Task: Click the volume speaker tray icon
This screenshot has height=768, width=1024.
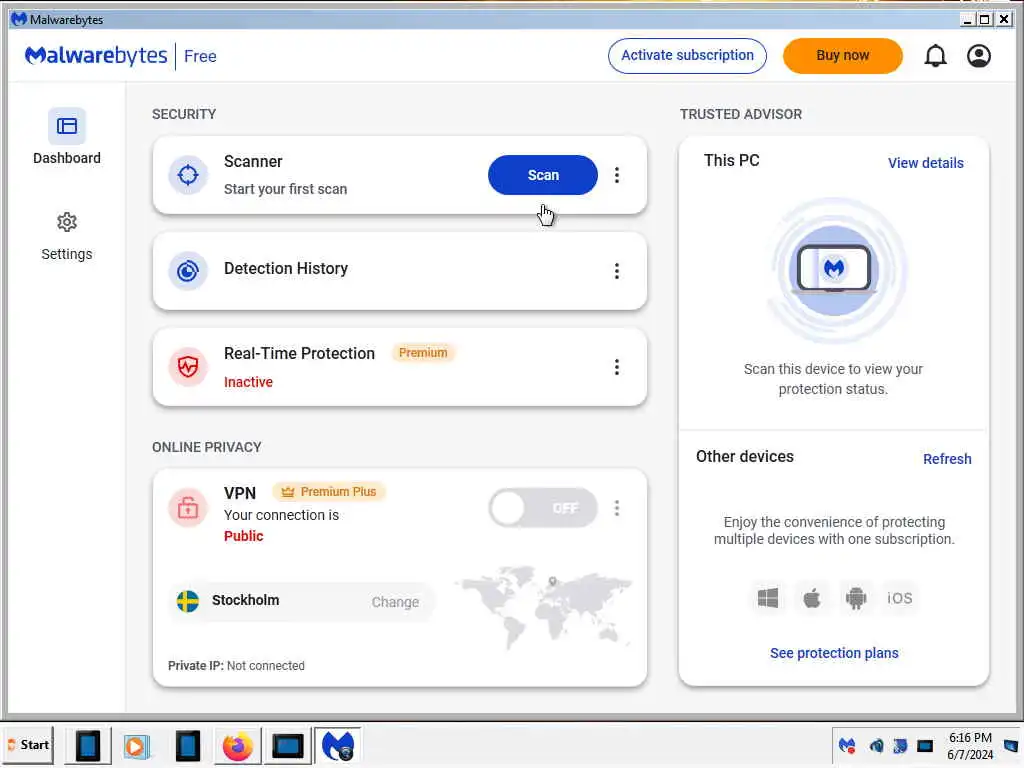Action: (x=876, y=746)
